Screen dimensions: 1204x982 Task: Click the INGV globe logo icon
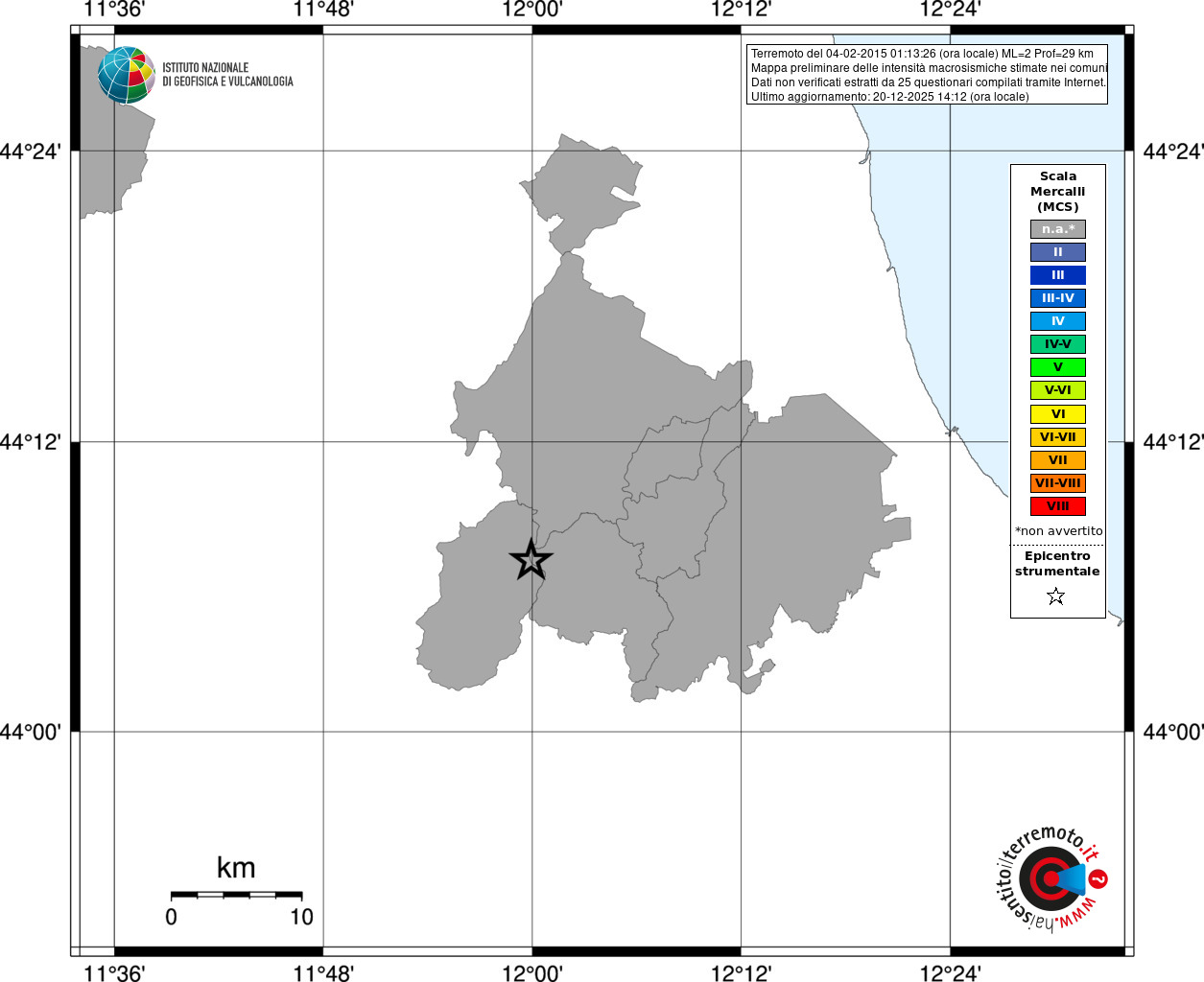pos(126,75)
